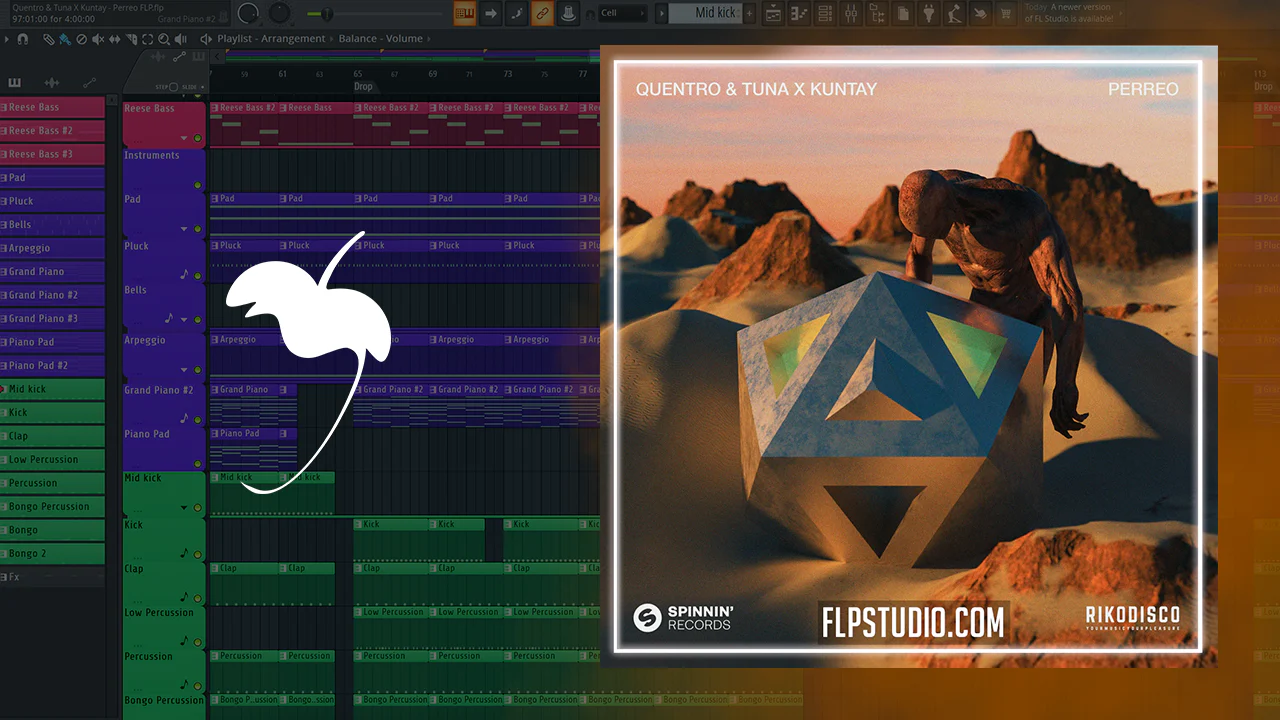Select the Bells pattern in picker
Screen dimensions: 1280x720
pos(52,225)
